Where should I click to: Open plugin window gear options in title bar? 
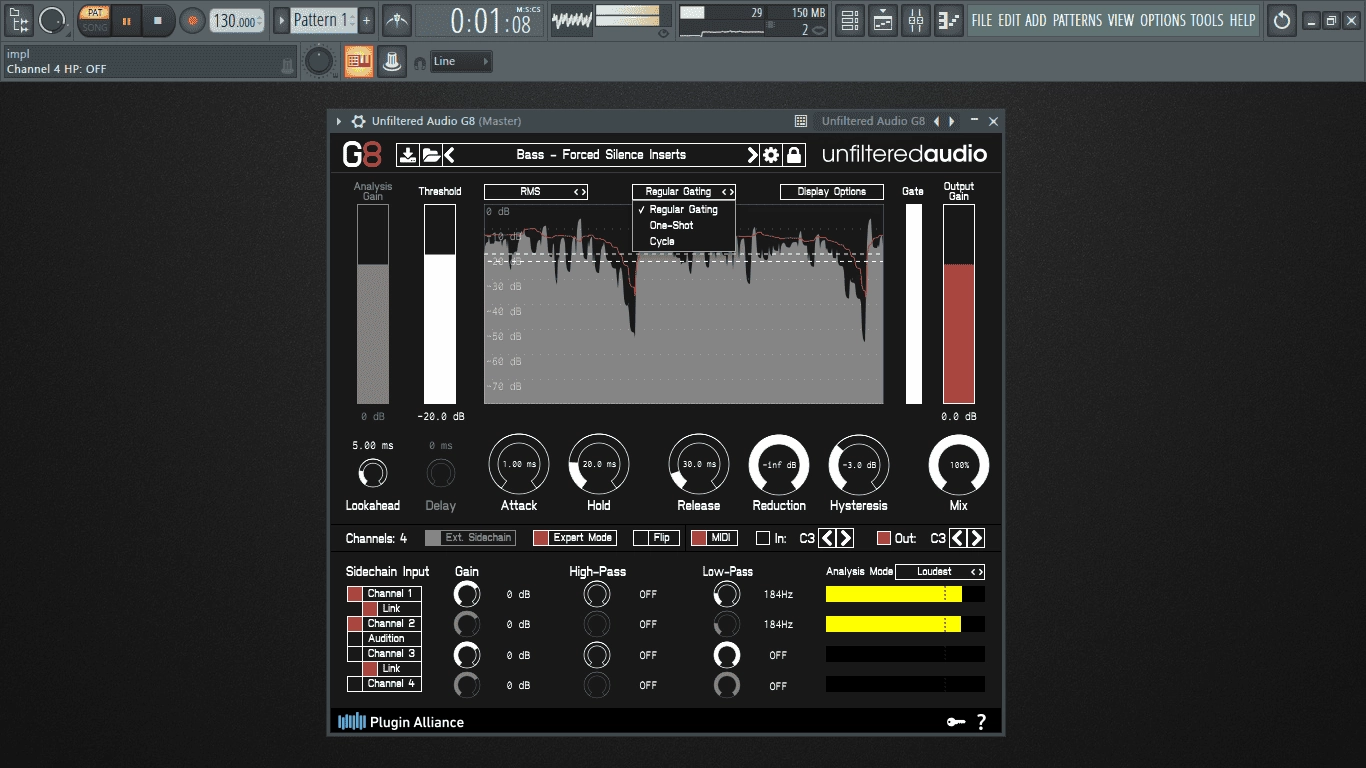coord(358,121)
